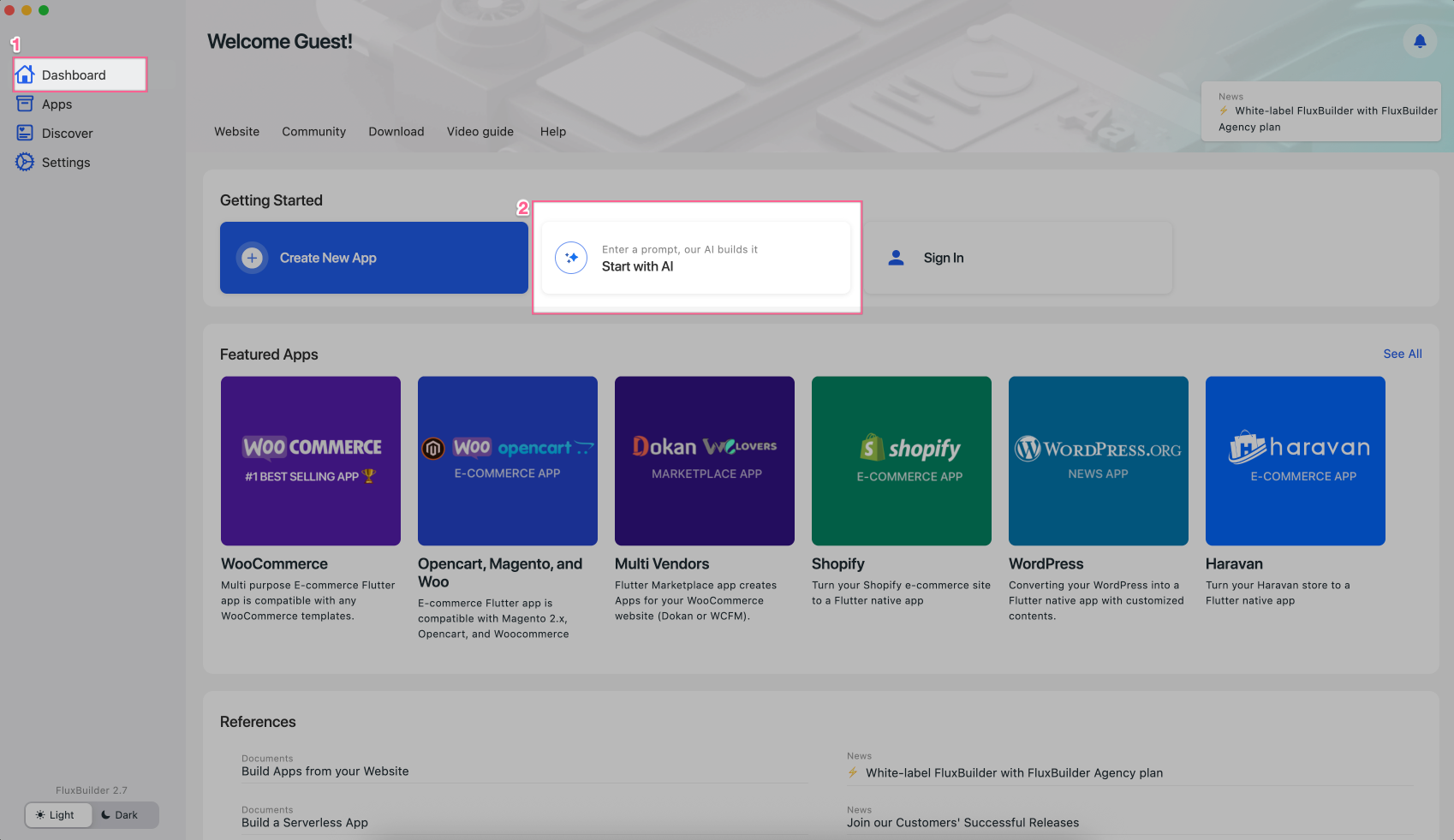Open 'Build Apps from your Website' document
Image resolution: width=1454 pixels, height=840 pixels.
point(325,771)
